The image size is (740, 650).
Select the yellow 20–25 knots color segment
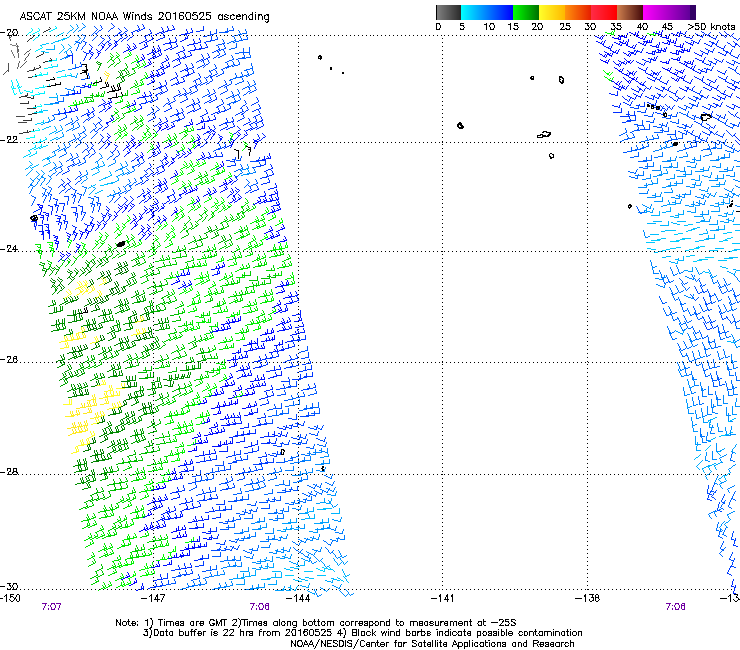pyautogui.click(x=552, y=12)
